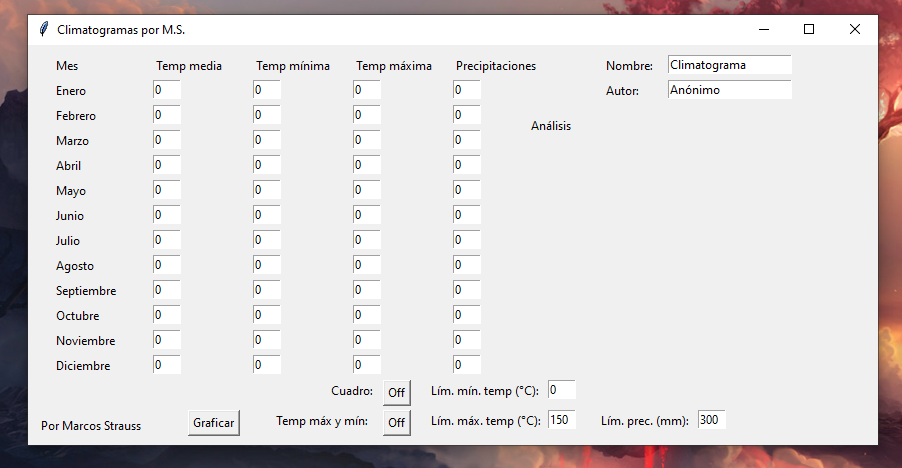Screen dimensions: 902x468
Task: Select Noviembre Temp mínima field
Action: 267,340
